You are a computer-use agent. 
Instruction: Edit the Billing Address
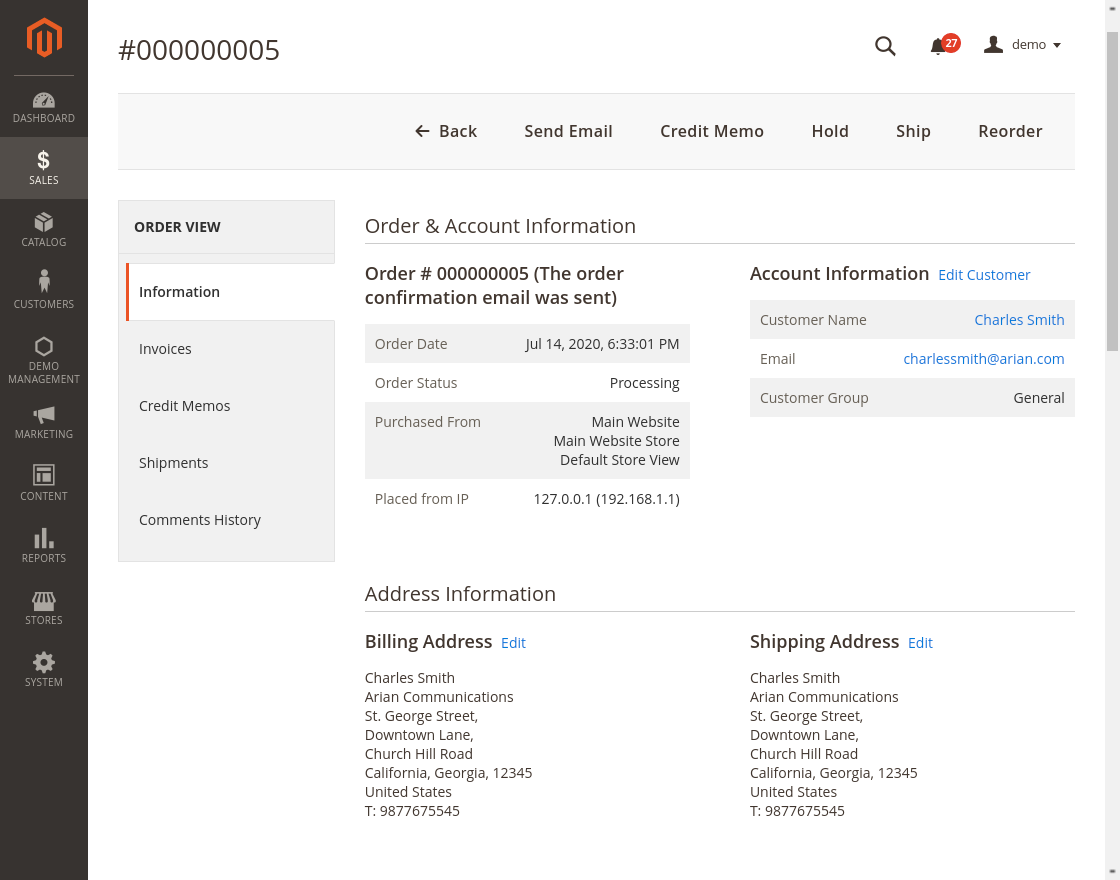[x=513, y=643]
